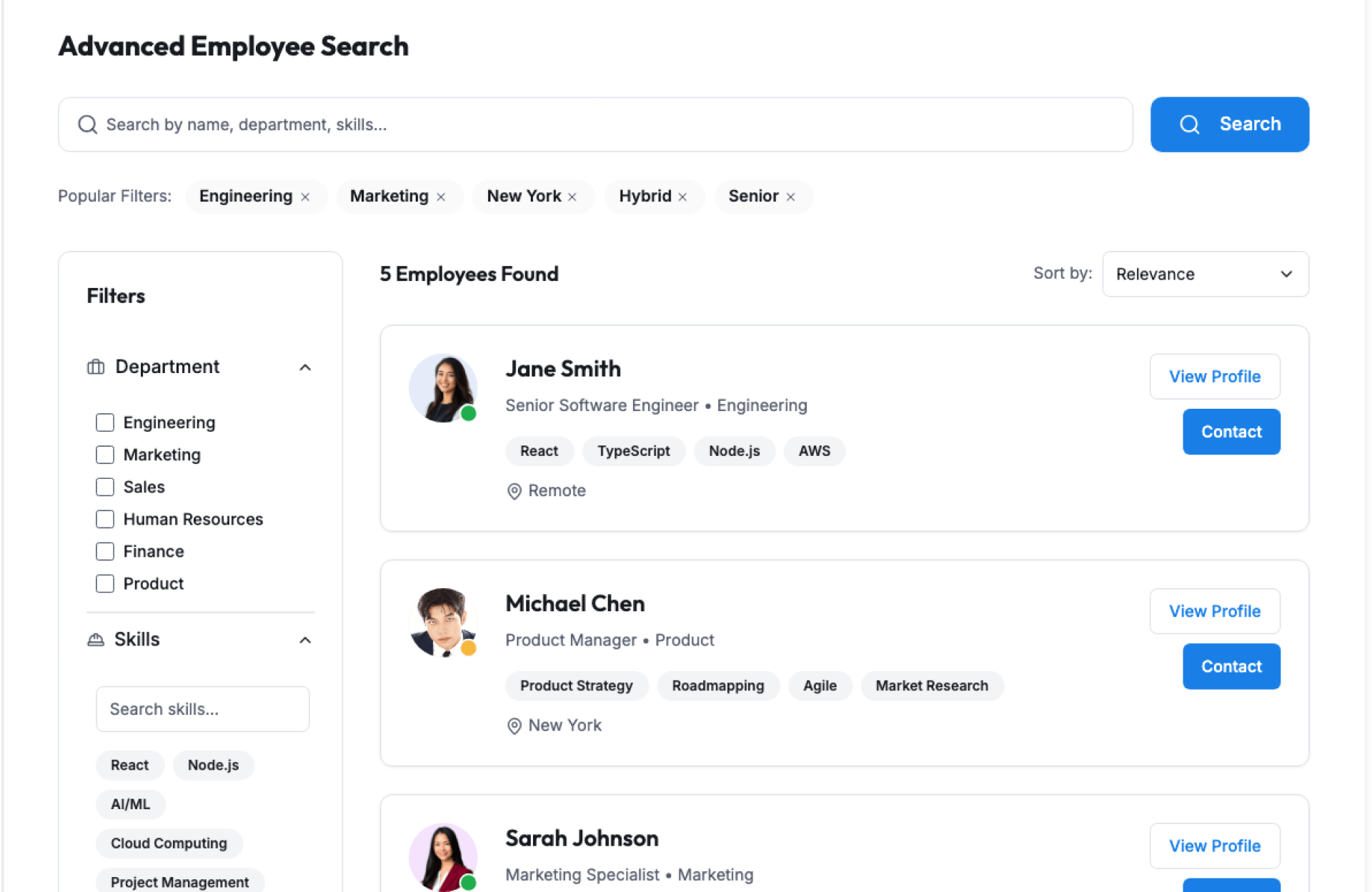Dismiss the Hybrid filter chip via x icon

(682, 197)
